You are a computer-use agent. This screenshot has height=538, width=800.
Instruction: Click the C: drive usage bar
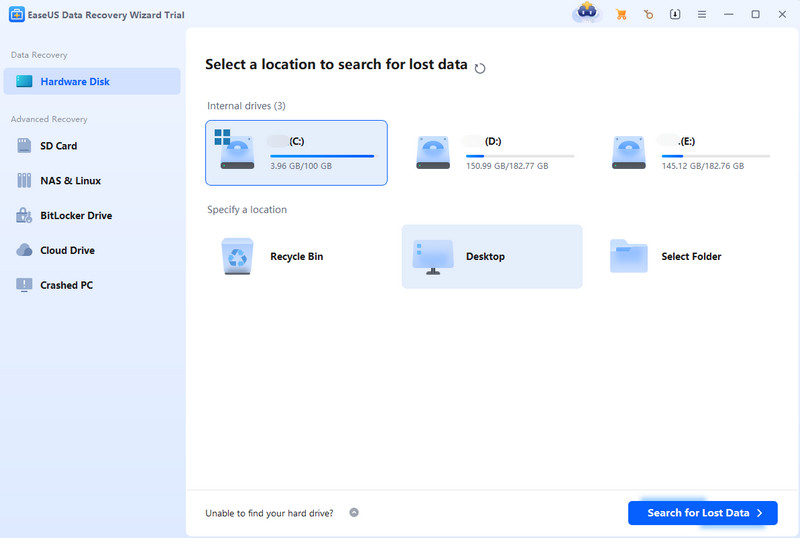click(x=321, y=156)
